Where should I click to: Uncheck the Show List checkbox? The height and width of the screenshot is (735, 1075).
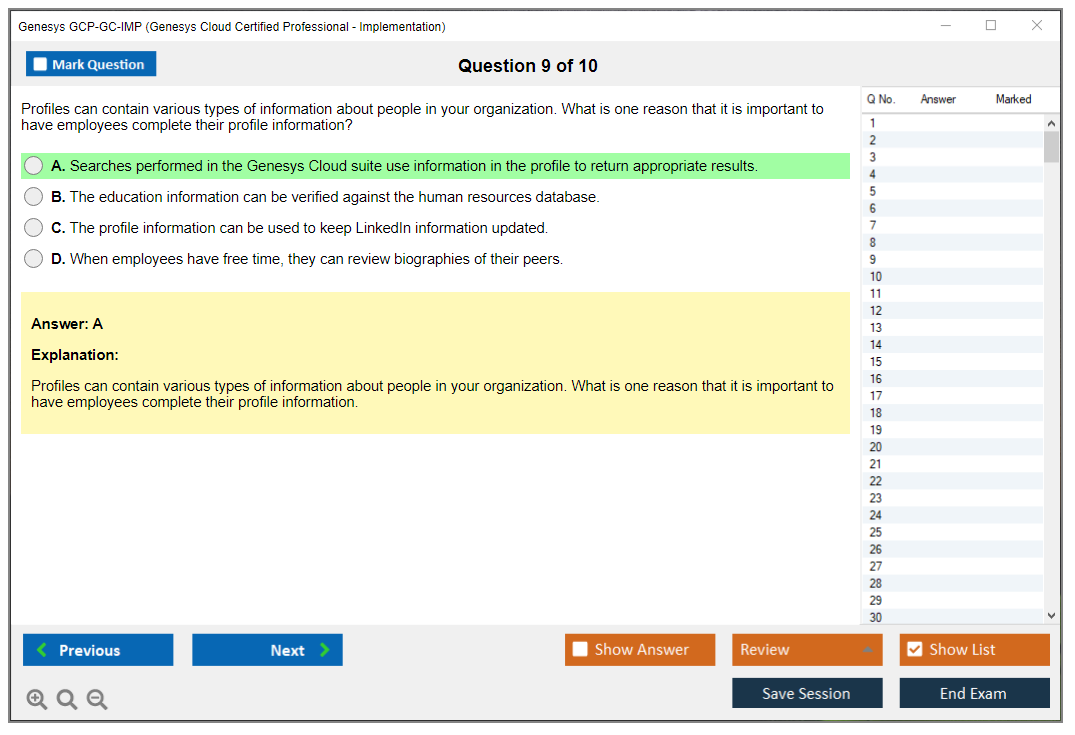pyautogui.click(x=914, y=650)
